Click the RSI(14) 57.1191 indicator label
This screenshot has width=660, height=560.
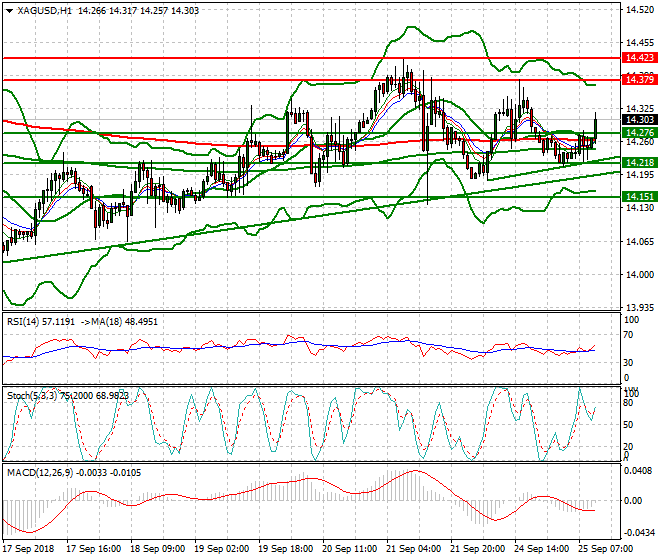click(x=41, y=322)
